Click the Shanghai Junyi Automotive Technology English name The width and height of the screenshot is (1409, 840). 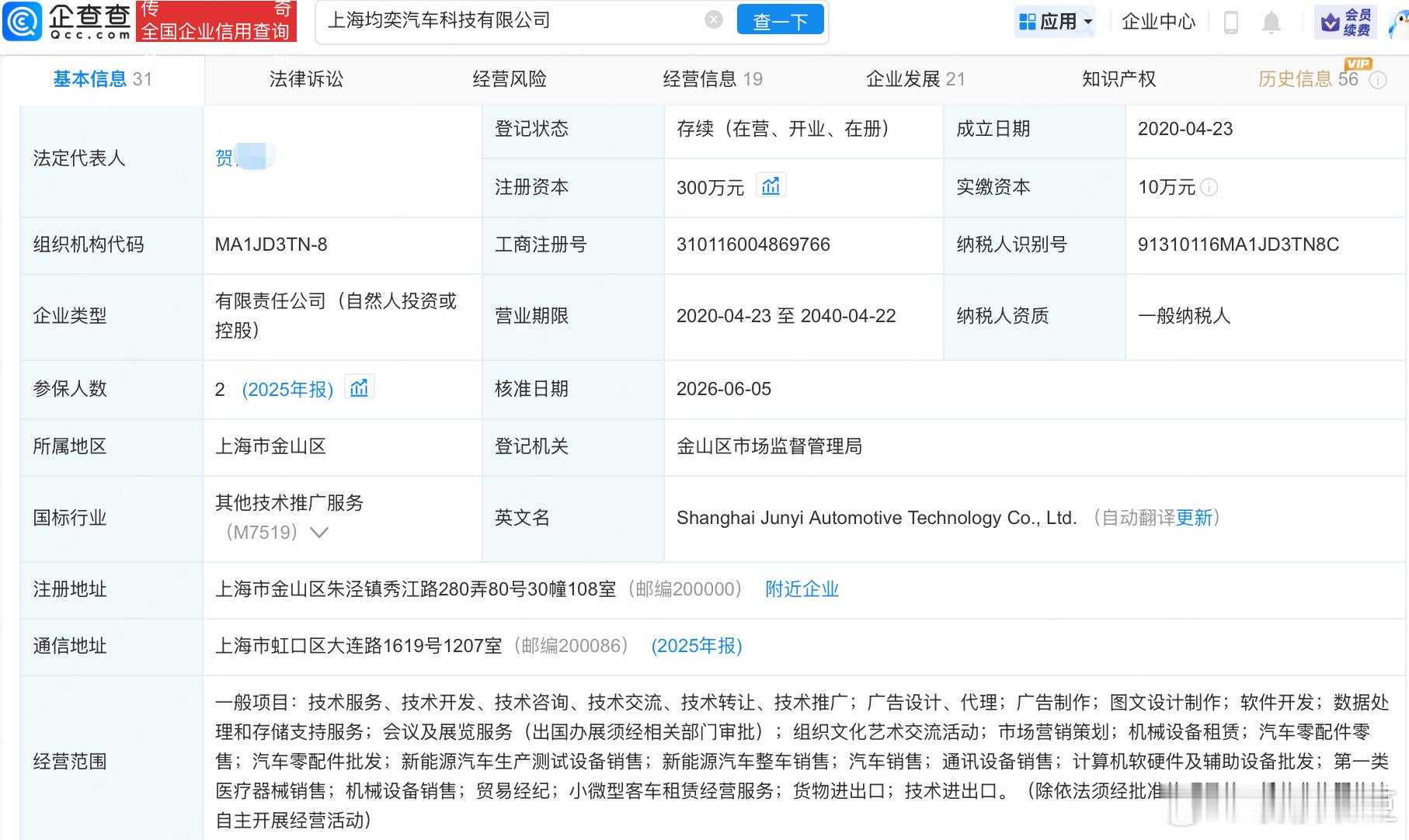pos(876,518)
